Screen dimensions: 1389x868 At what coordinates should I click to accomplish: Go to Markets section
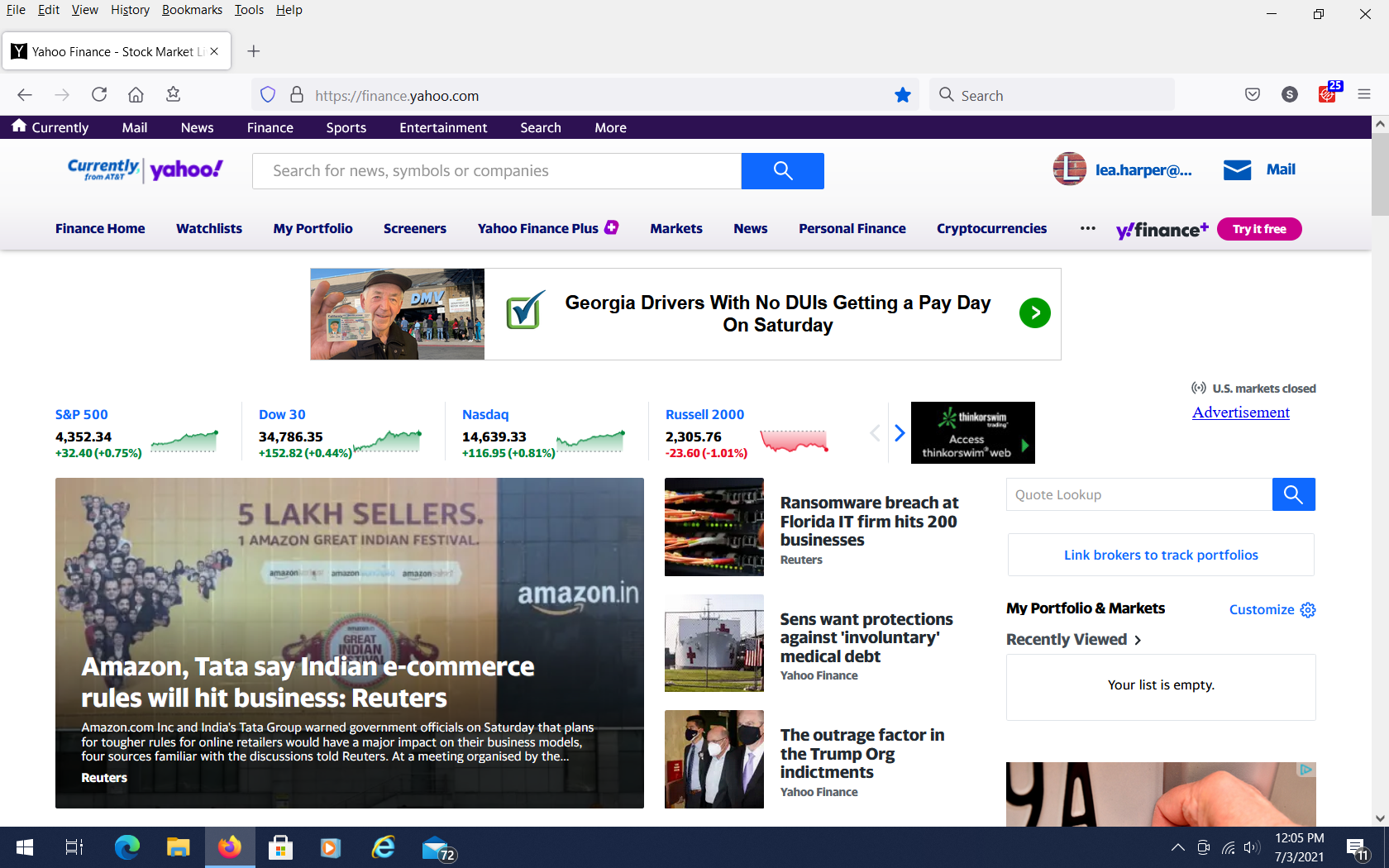[676, 229]
